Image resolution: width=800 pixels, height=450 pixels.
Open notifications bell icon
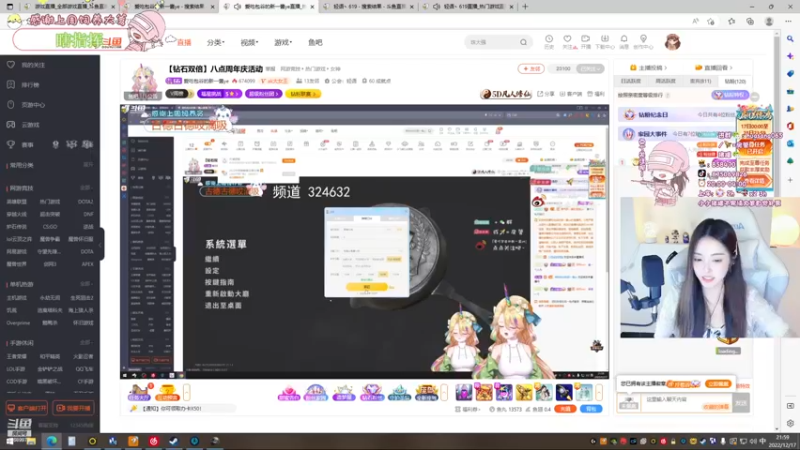pyautogui.click(x=624, y=42)
